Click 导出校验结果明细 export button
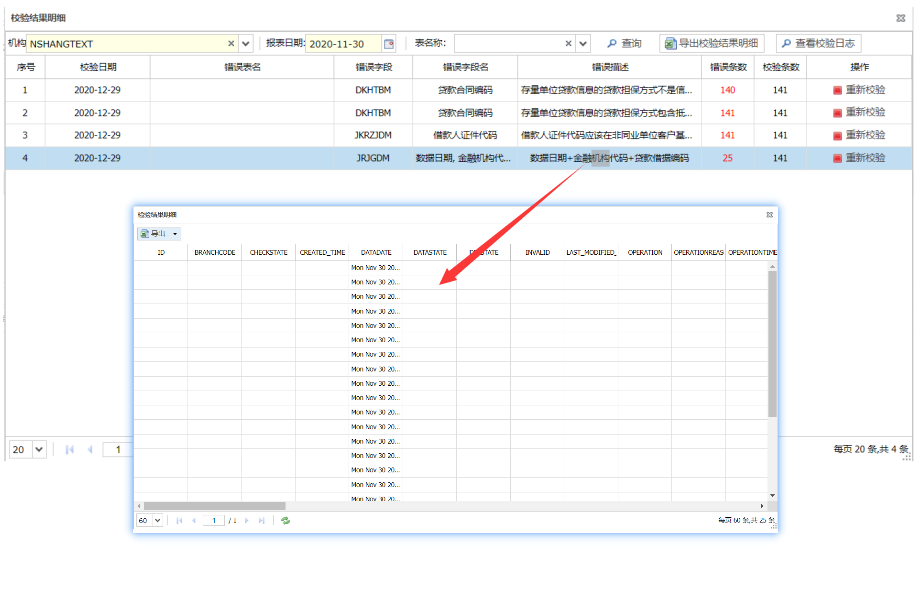This screenshot has width=915, height=590. tap(711, 44)
